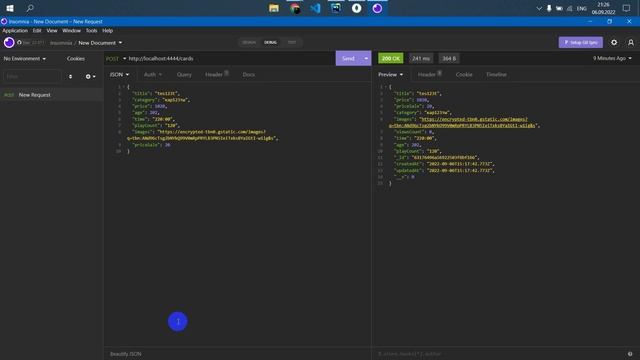Click the 200 OK status tag
This screenshot has height=360, width=640.
click(x=391, y=58)
